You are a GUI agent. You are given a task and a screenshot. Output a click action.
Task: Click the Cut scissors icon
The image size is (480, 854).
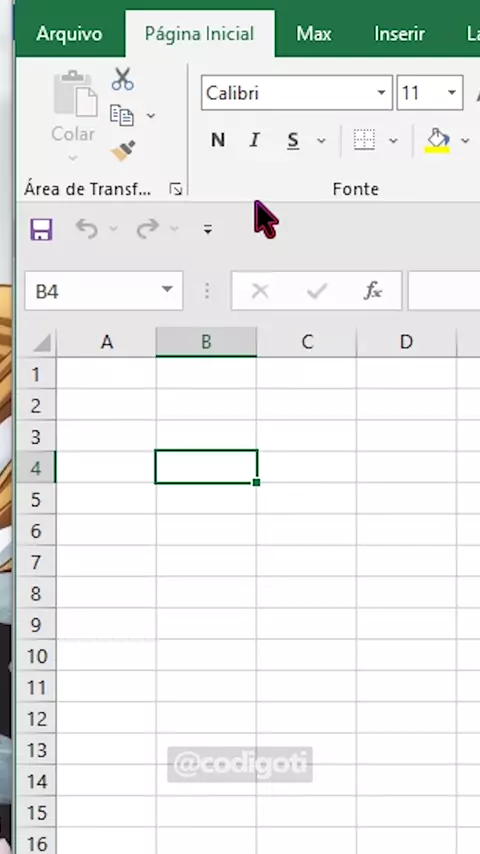pos(123,78)
